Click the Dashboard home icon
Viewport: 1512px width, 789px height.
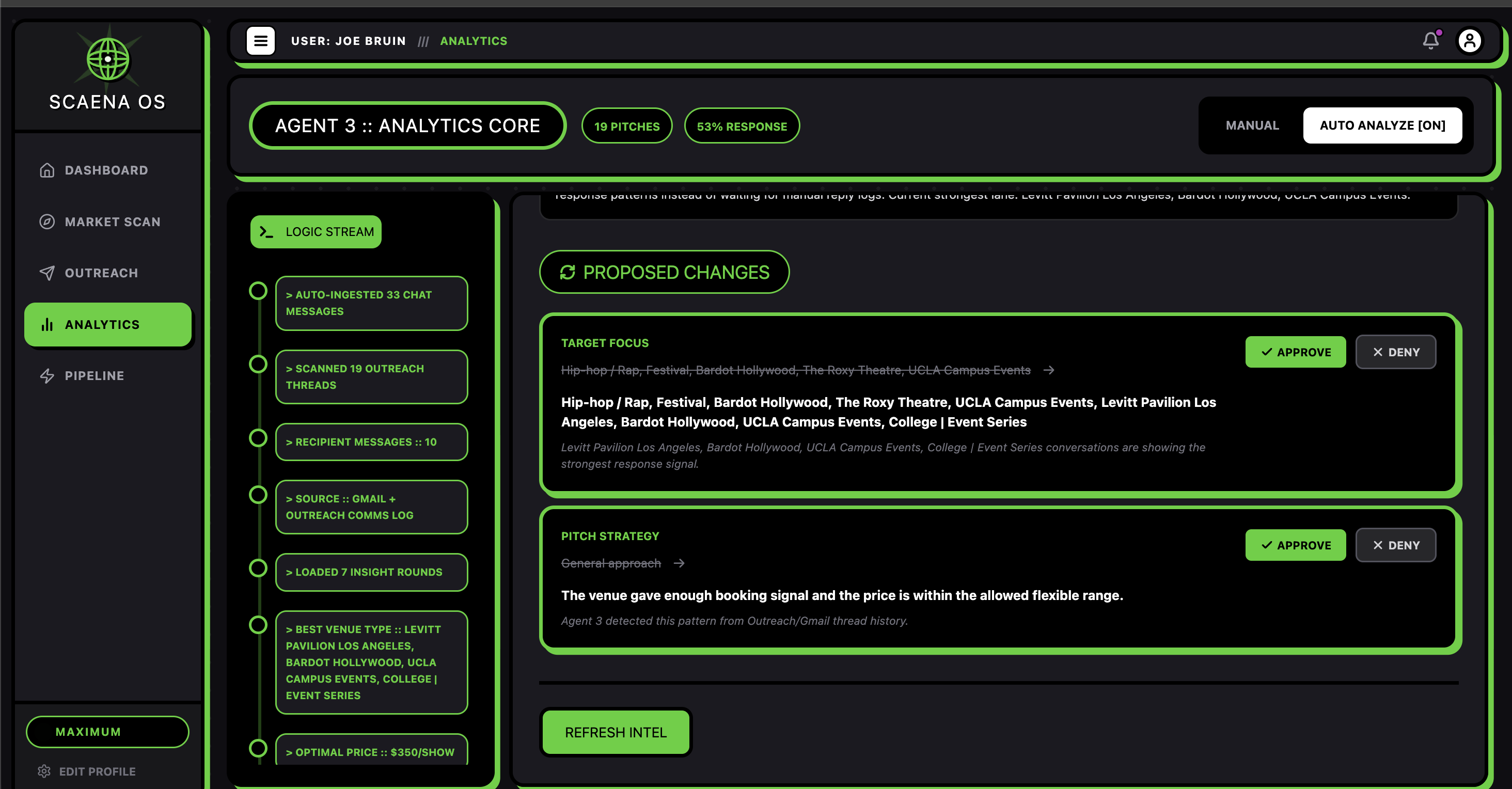pyautogui.click(x=47, y=170)
